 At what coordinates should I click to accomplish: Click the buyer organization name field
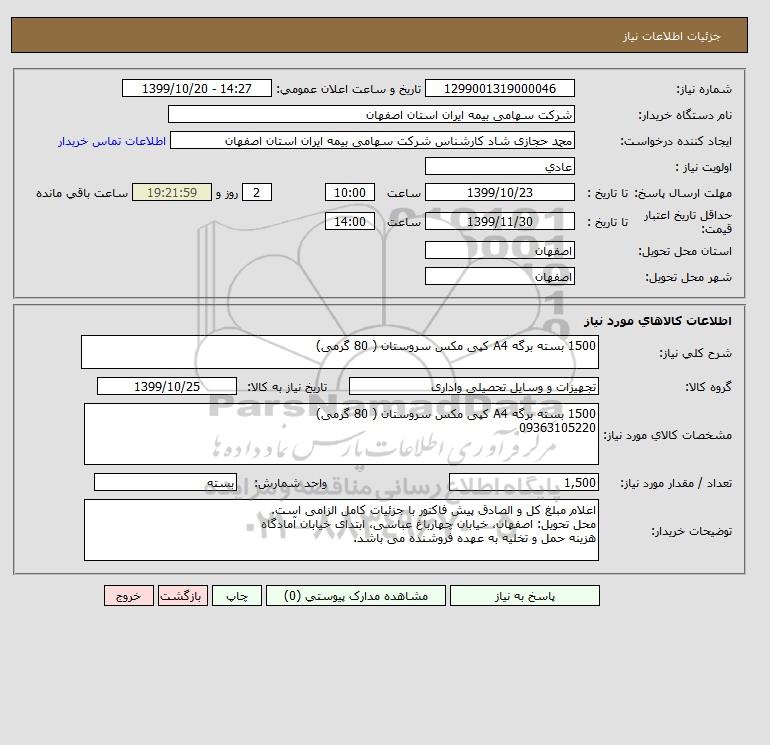point(371,114)
